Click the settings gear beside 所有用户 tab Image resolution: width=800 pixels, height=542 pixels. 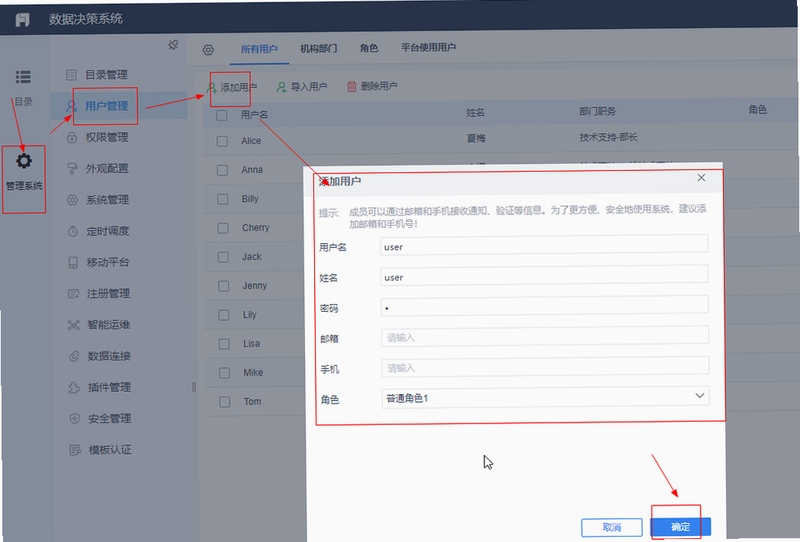click(x=208, y=50)
